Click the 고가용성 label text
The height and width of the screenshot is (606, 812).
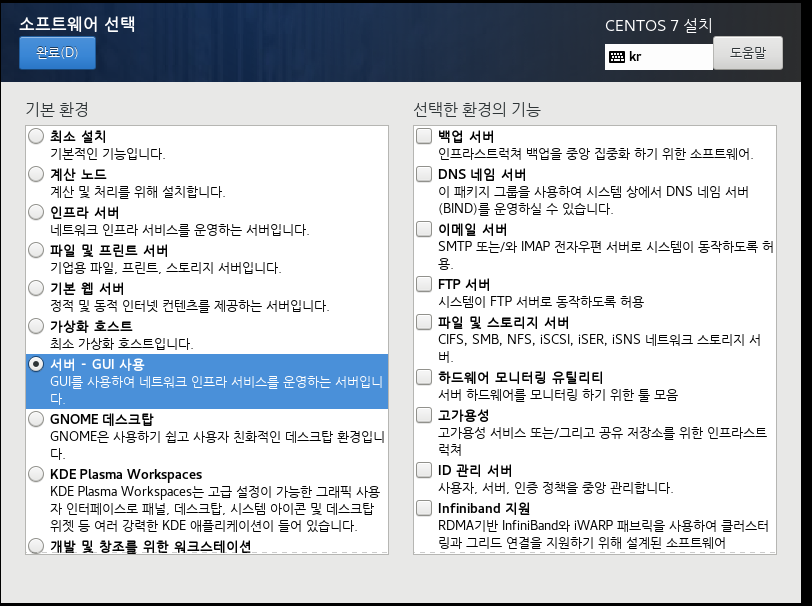[x=463, y=415]
